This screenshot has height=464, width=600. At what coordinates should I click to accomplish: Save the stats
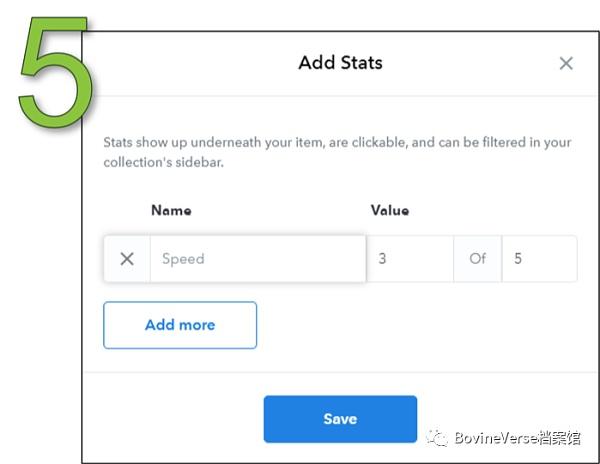click(340, 419)
